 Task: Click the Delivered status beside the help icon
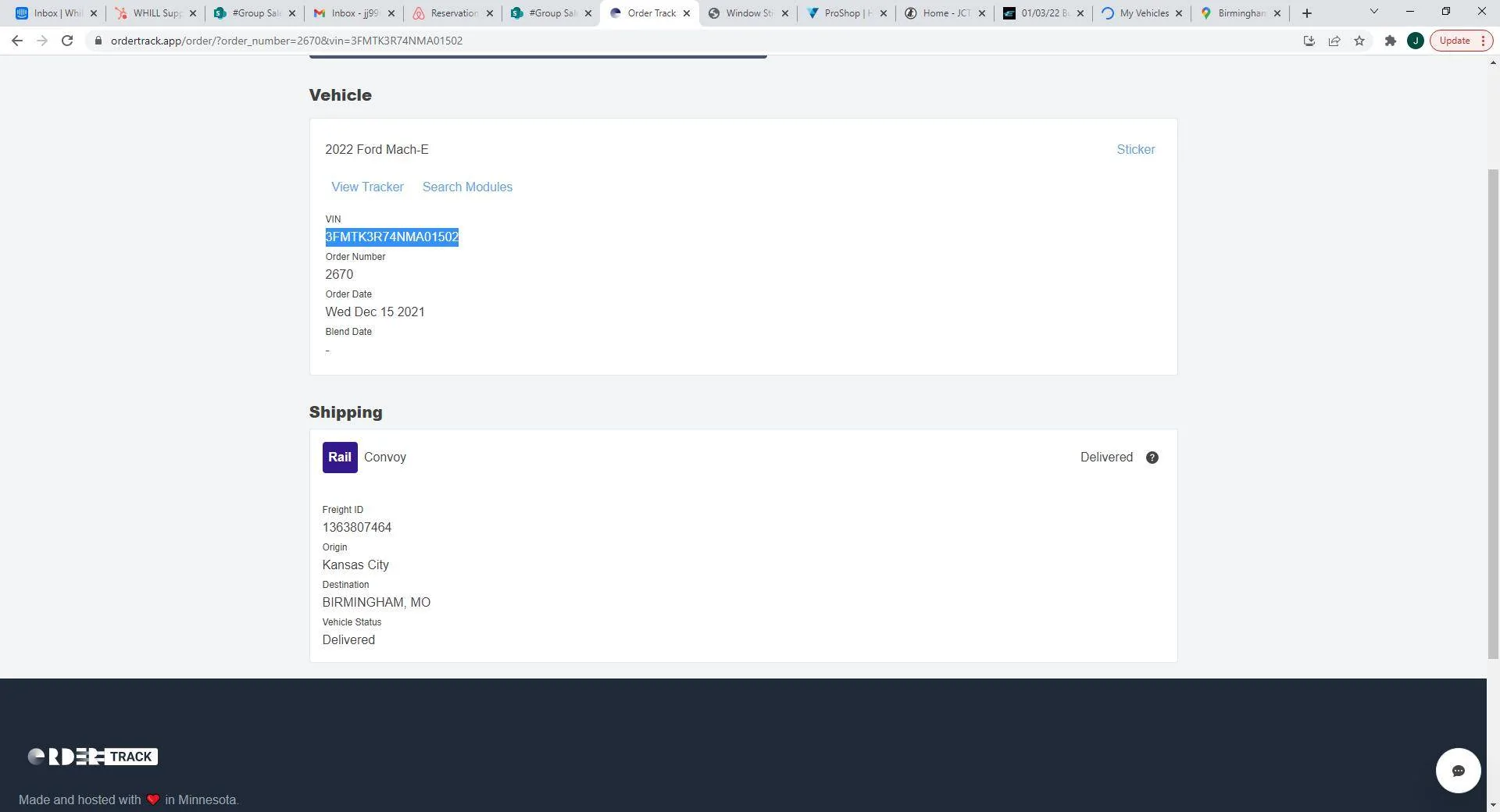point(1106,458)
